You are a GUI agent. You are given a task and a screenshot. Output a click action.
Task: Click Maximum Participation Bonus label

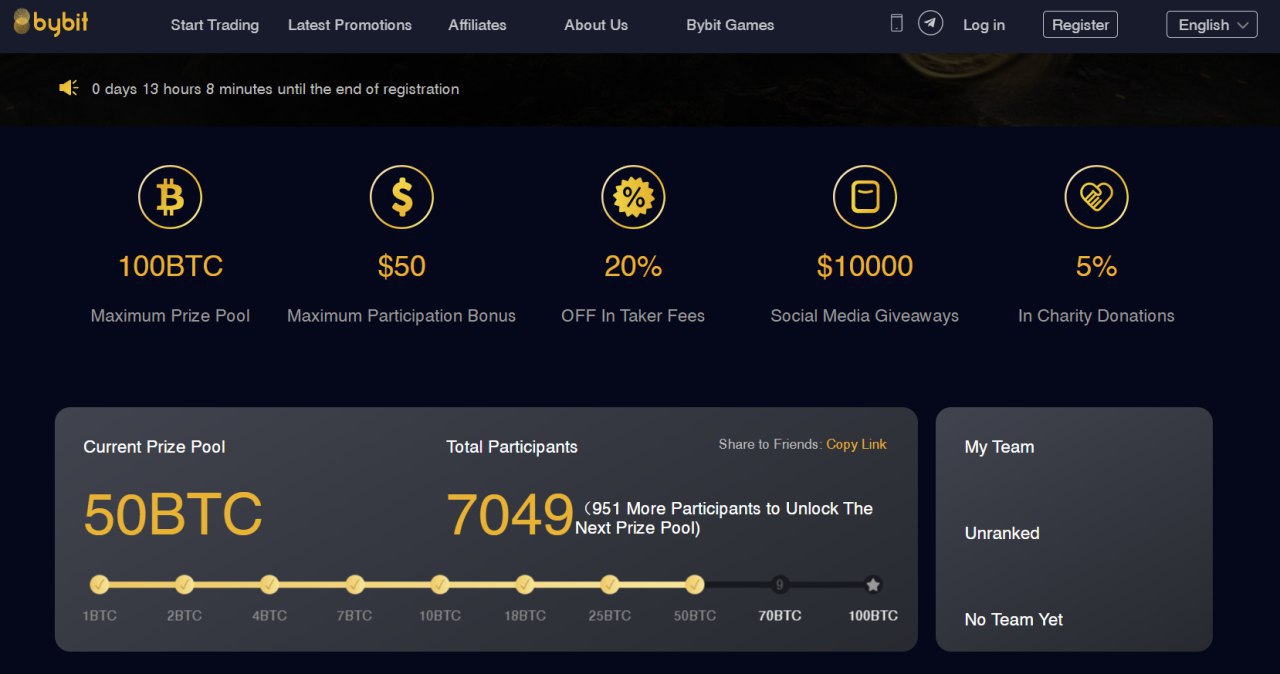[402, 316]
